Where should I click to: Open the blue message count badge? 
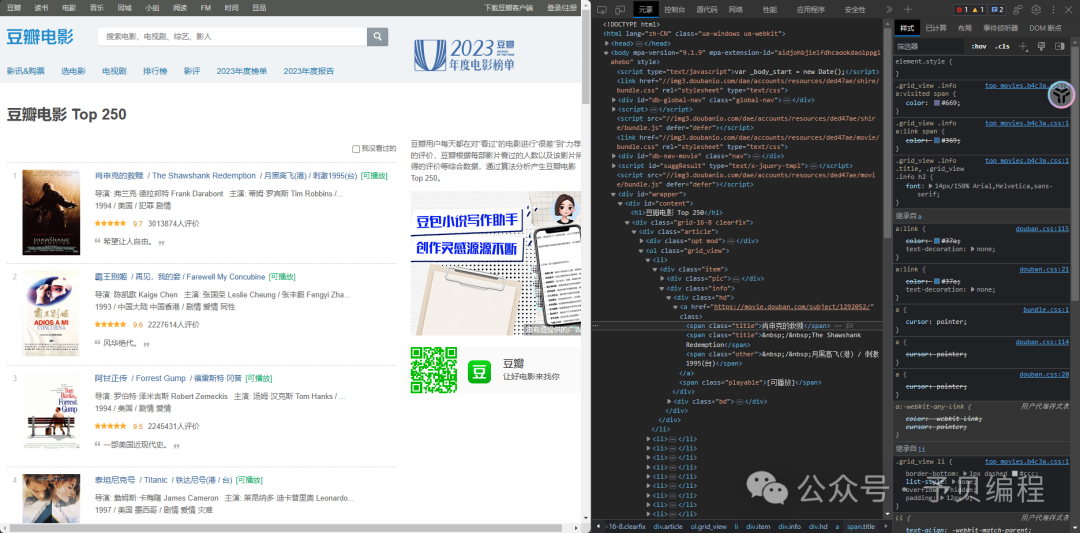(997, 10)
